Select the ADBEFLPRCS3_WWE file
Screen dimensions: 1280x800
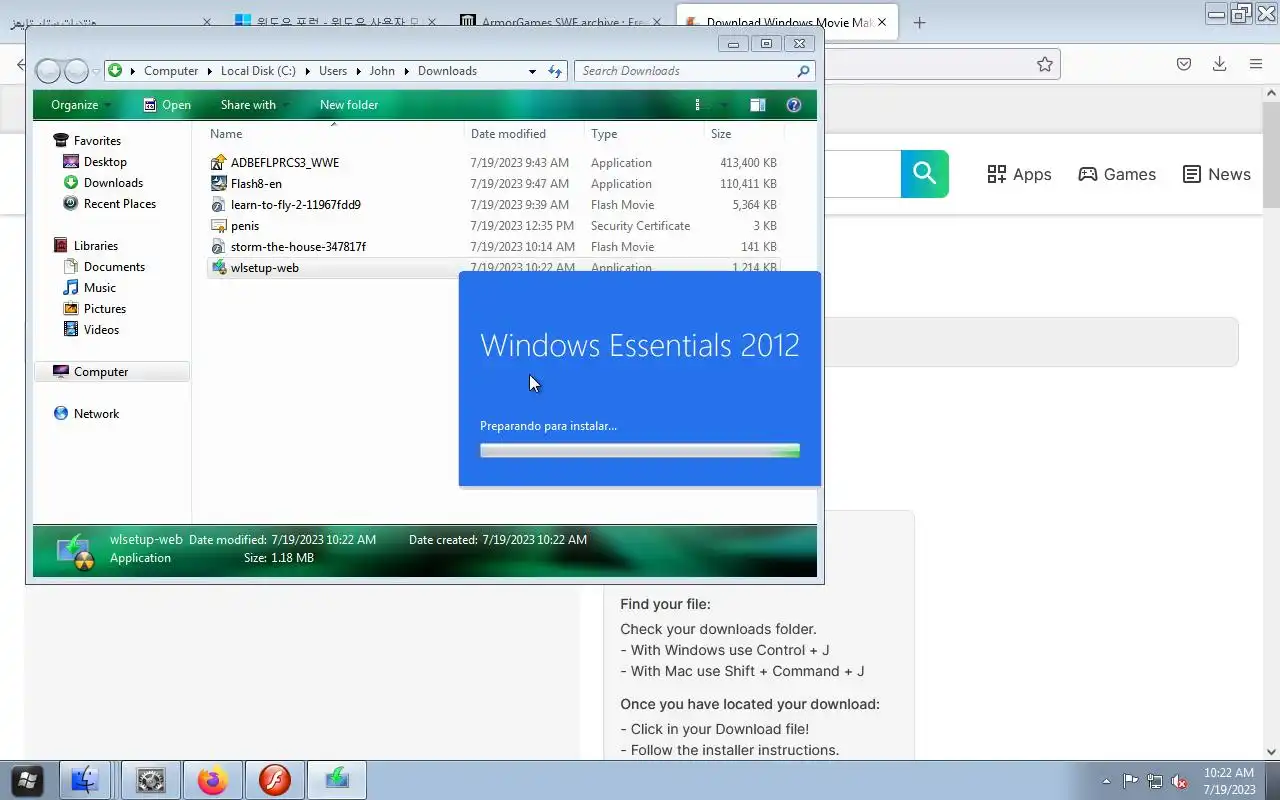[x=285, y=163]
